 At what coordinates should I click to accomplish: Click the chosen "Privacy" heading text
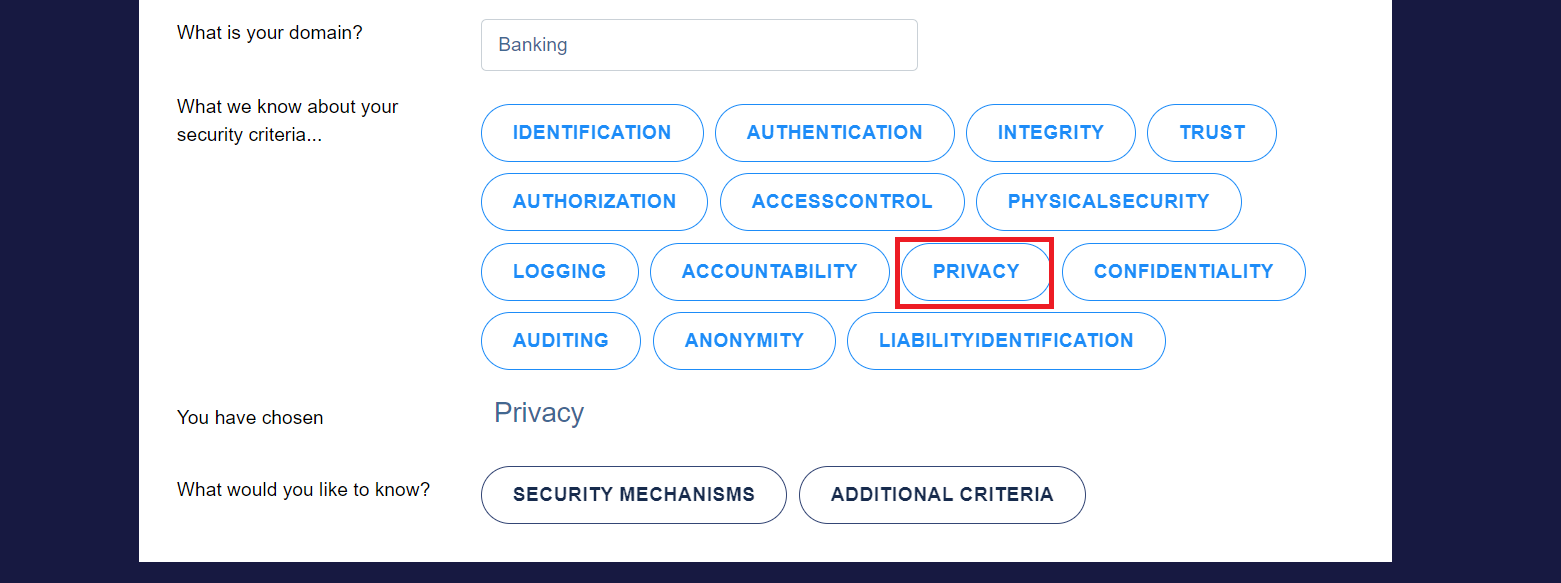coord(539,414)
